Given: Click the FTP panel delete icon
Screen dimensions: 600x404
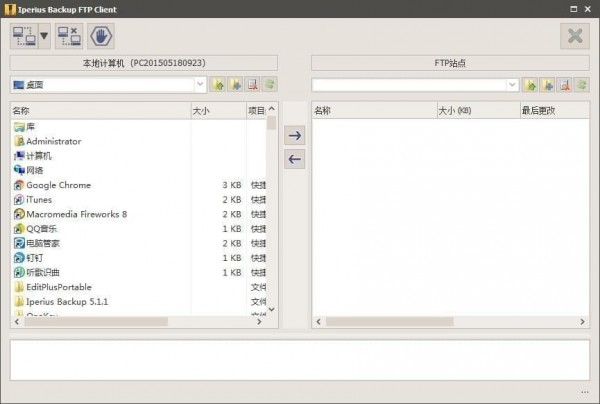Looking at the screenshot, I should click(565, 85).
